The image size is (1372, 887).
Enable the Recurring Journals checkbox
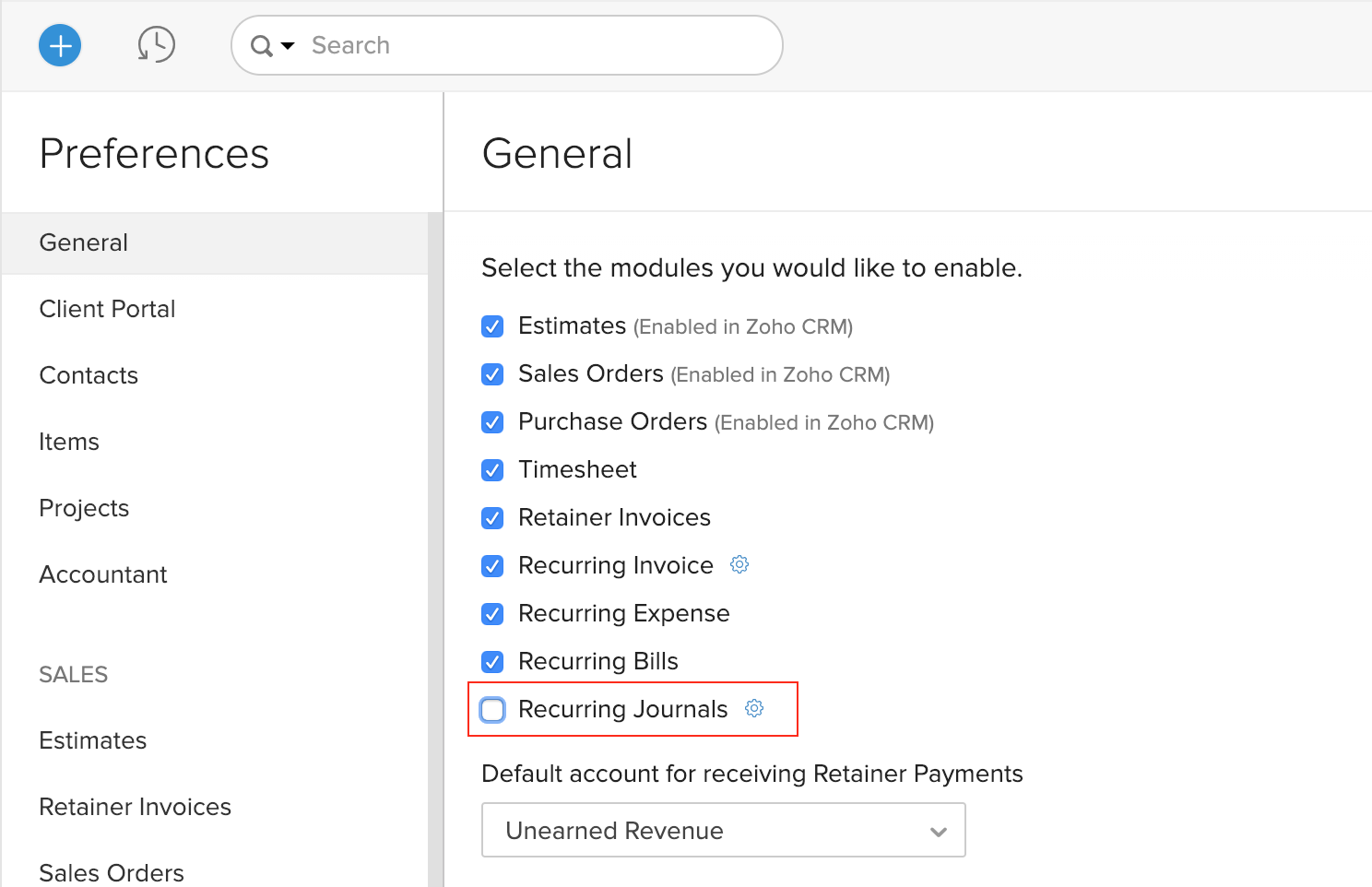click(x=492, y=710)
